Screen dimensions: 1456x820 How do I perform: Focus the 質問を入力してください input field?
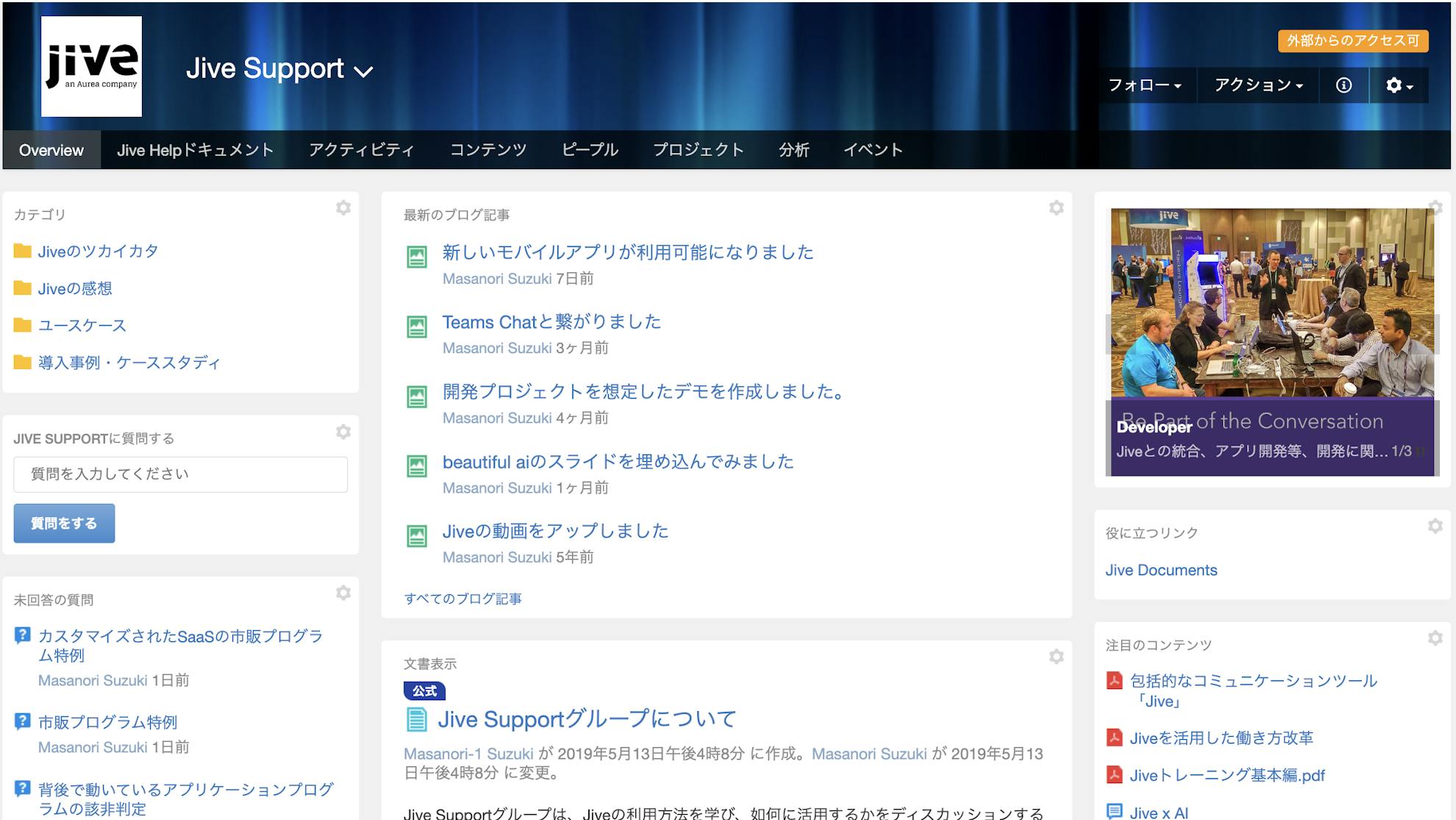180,474
